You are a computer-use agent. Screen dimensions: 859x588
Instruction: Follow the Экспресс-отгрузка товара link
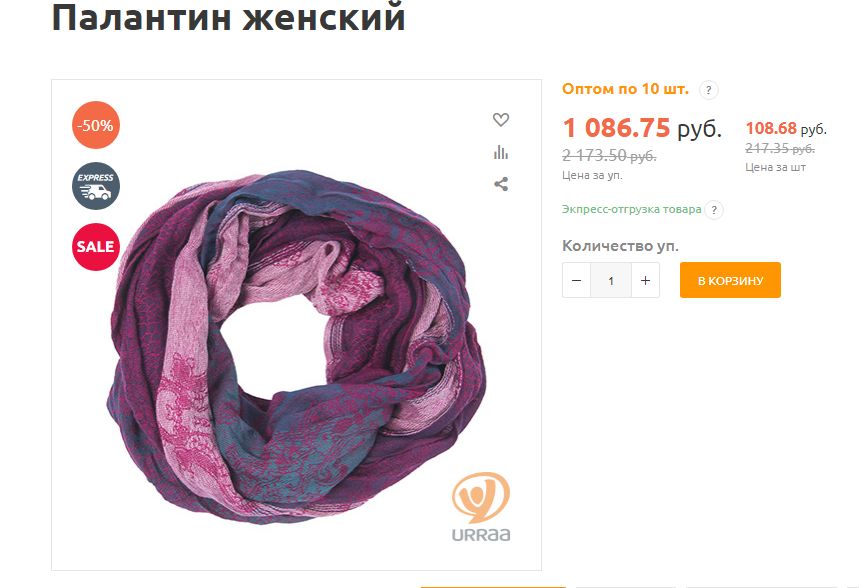pos(632,209)
